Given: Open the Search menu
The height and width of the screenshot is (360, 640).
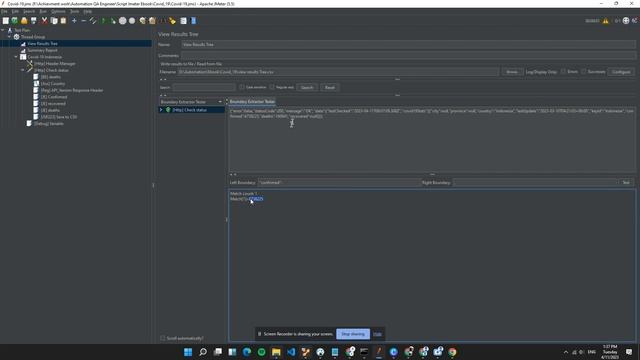Looking at the screenshot, I should (x=29, y=11).
